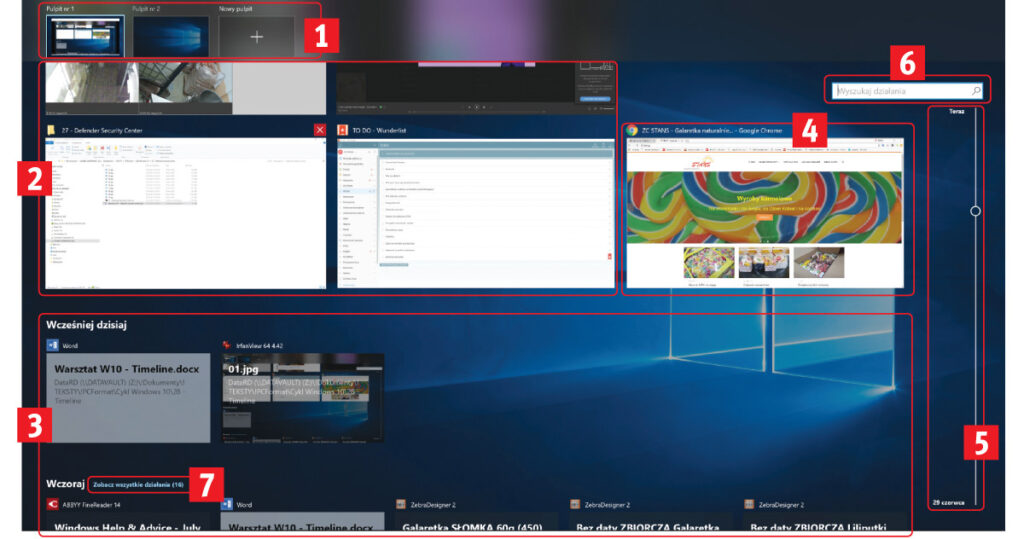
Task: Click the folder icon of the 27 window
Action: tap(50, 130)
